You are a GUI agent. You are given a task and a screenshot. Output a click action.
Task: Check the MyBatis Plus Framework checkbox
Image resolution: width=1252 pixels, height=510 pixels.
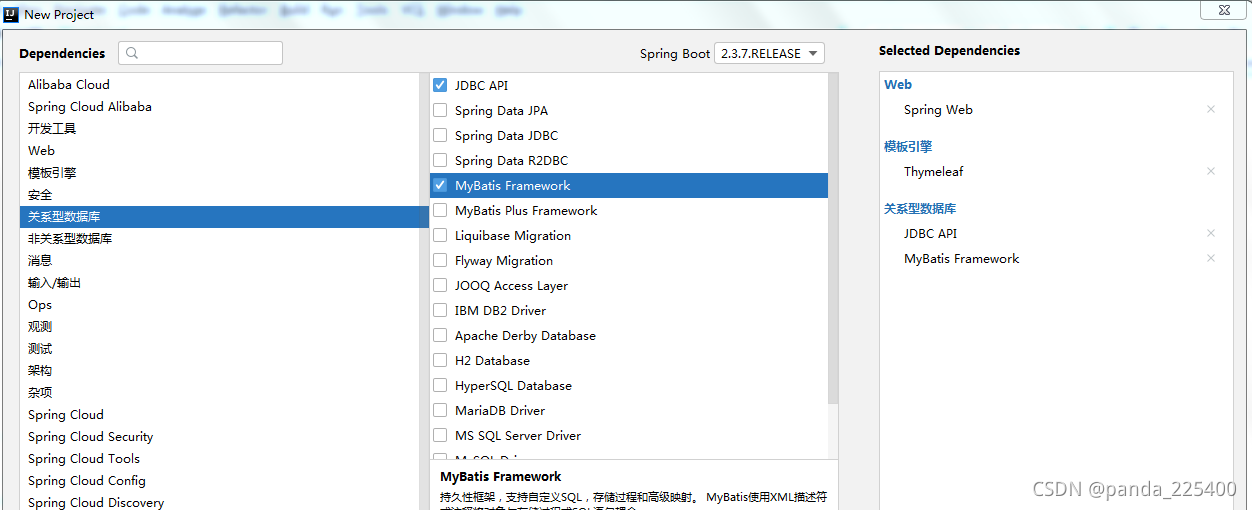point(440,211)
